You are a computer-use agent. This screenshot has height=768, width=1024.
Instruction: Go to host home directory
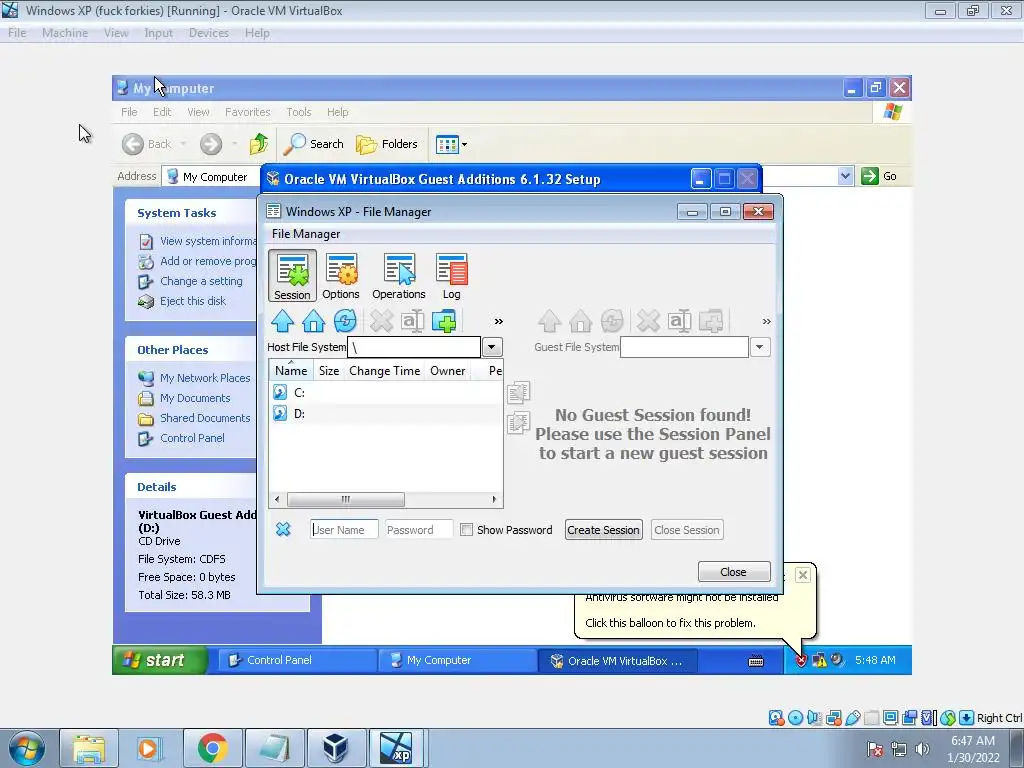coord(313,321)
